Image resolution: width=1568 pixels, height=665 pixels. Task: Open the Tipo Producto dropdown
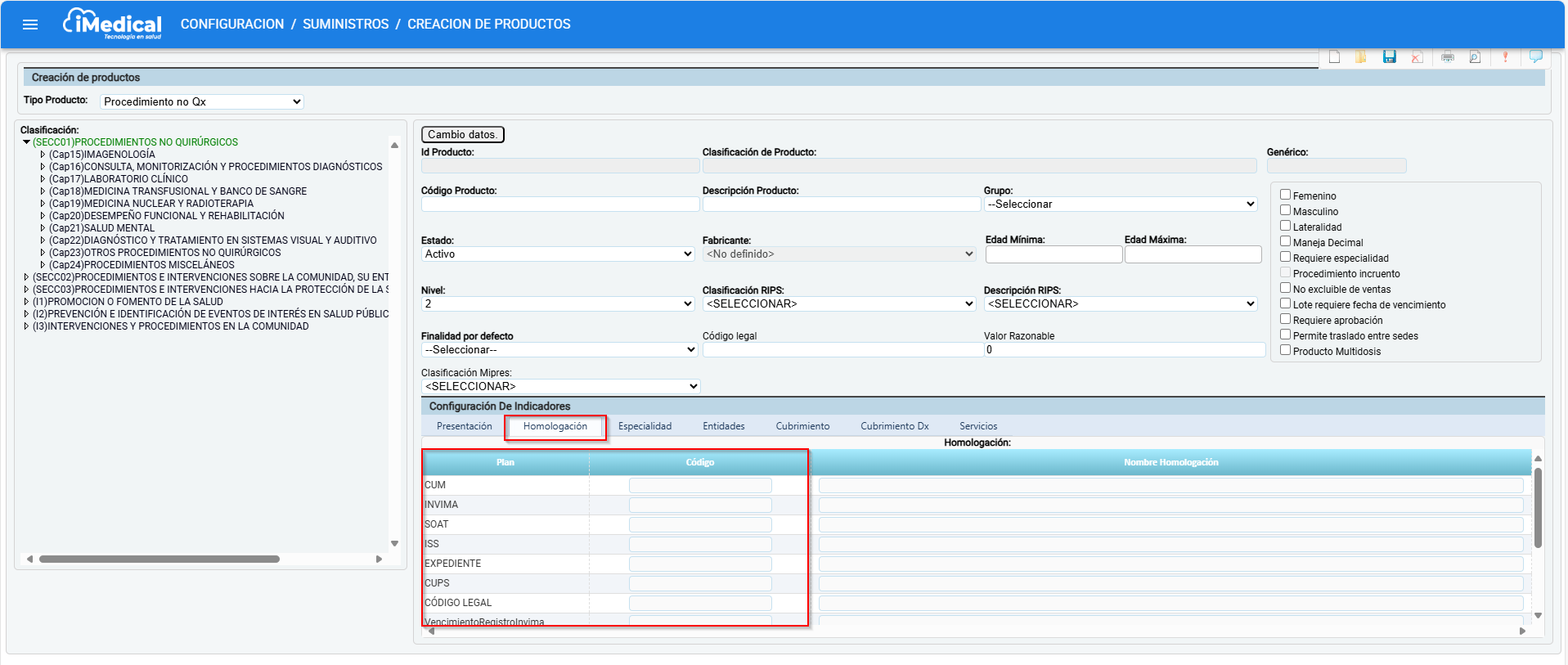point(202,101)
